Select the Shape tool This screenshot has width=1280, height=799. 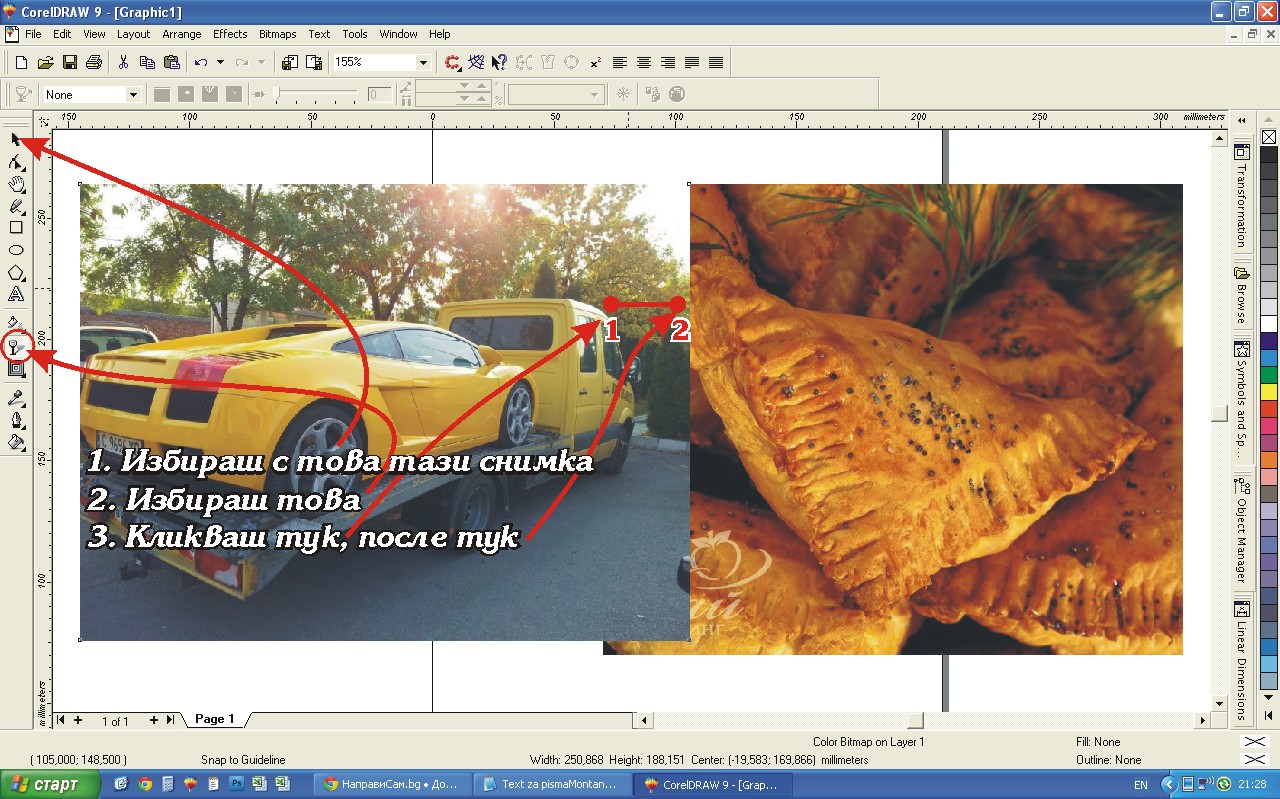(x=16, y=162)
